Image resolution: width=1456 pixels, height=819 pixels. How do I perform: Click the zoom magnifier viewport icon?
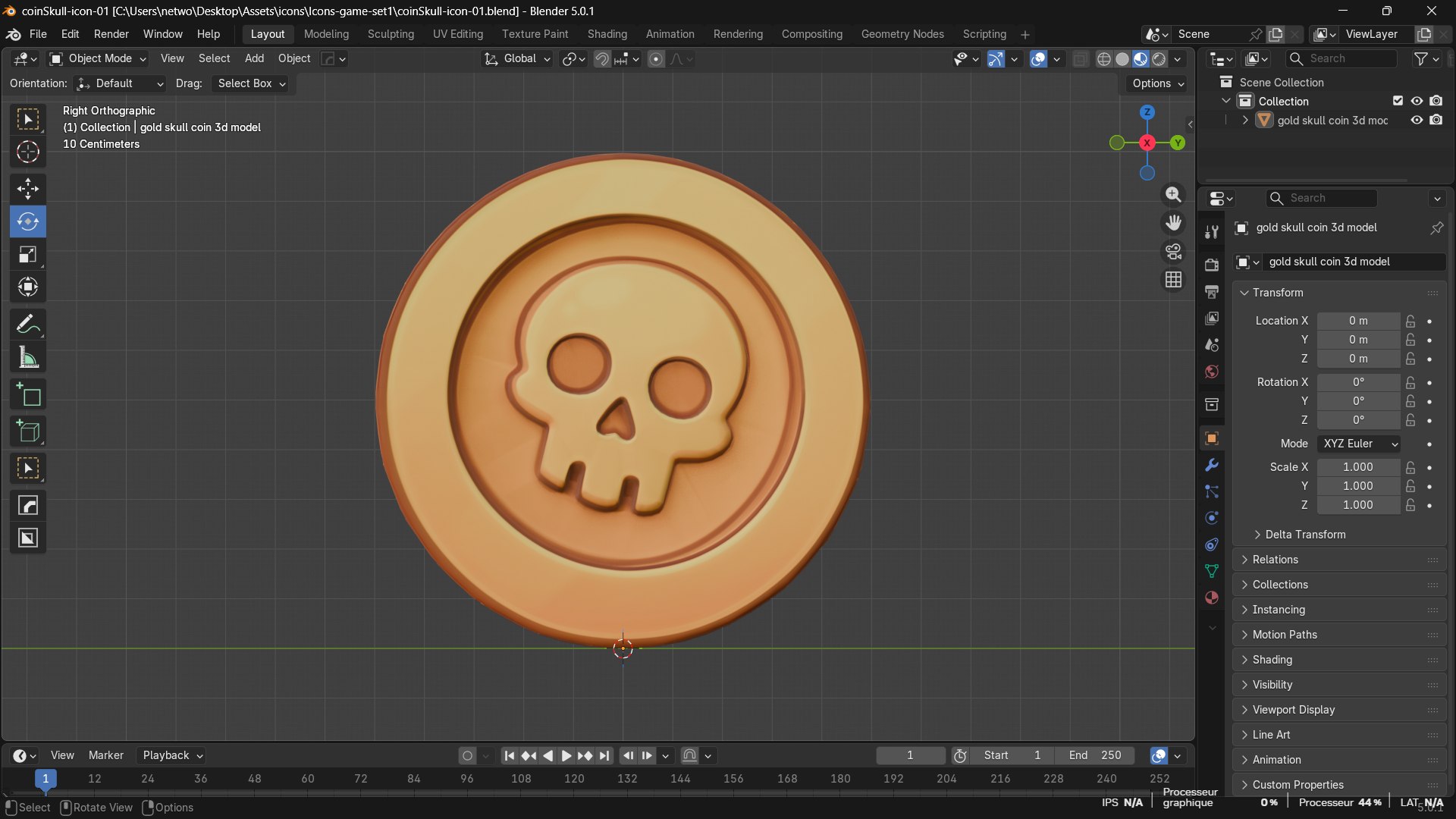pyautogui.click(x=1173, y=195)
